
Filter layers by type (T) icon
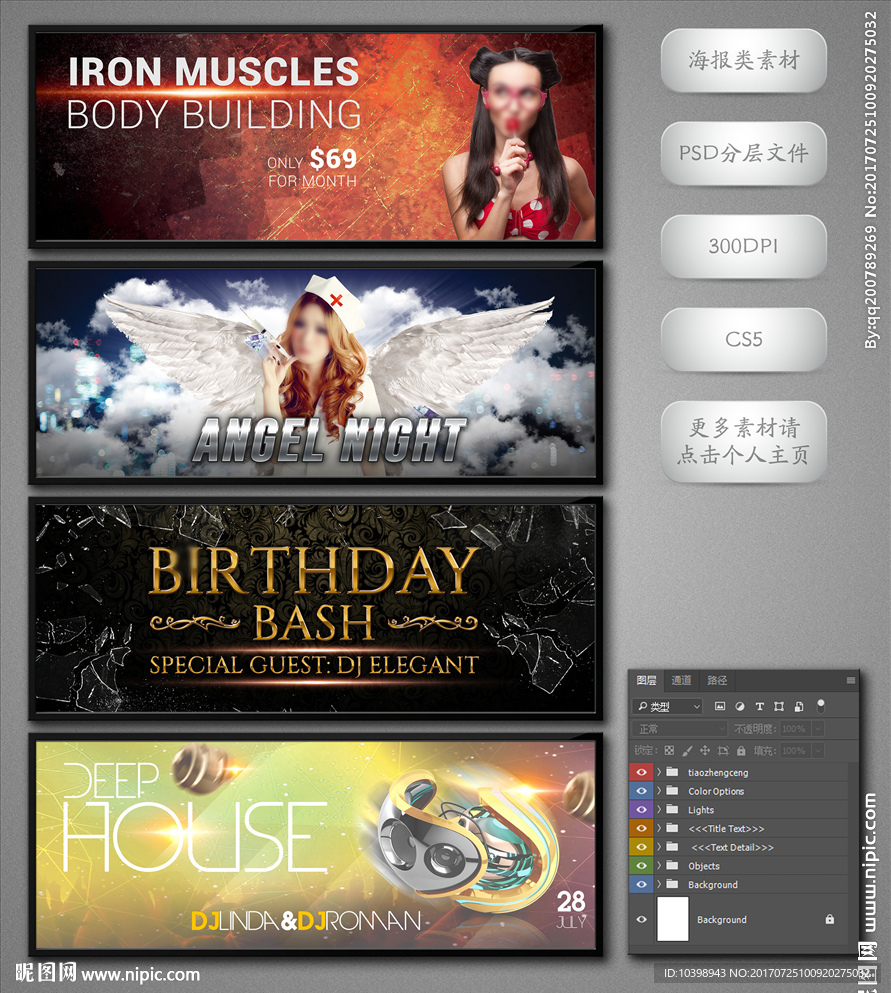tap(759, 706)
